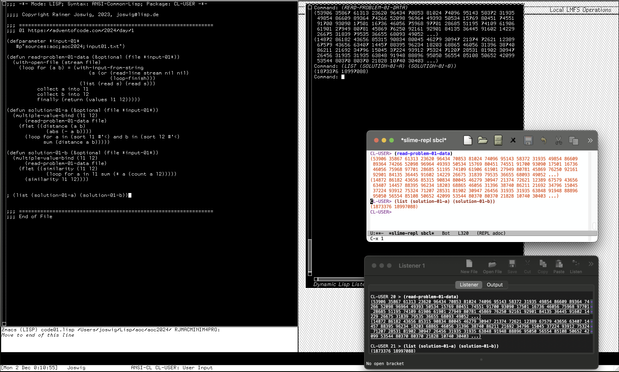The height and width of the screenshot is (372, 619).
Task: Open a file via slime-repl folder icon
Action: point(482,140)
